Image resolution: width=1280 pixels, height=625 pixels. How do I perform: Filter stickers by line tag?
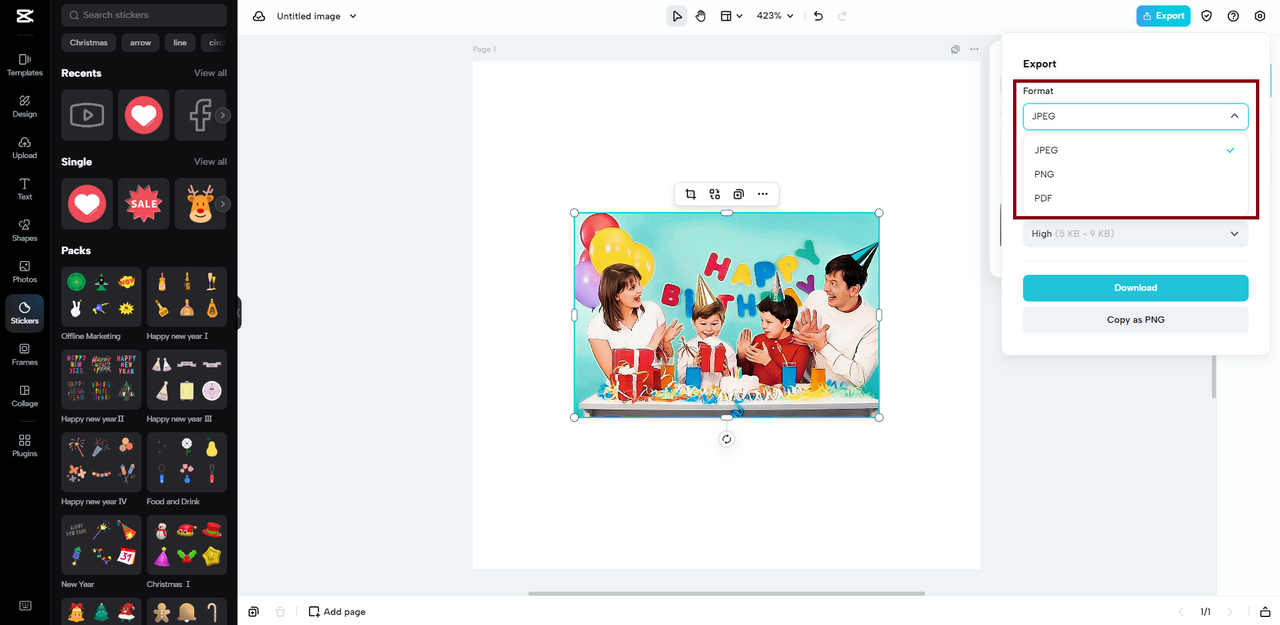[x=180, y=43]
